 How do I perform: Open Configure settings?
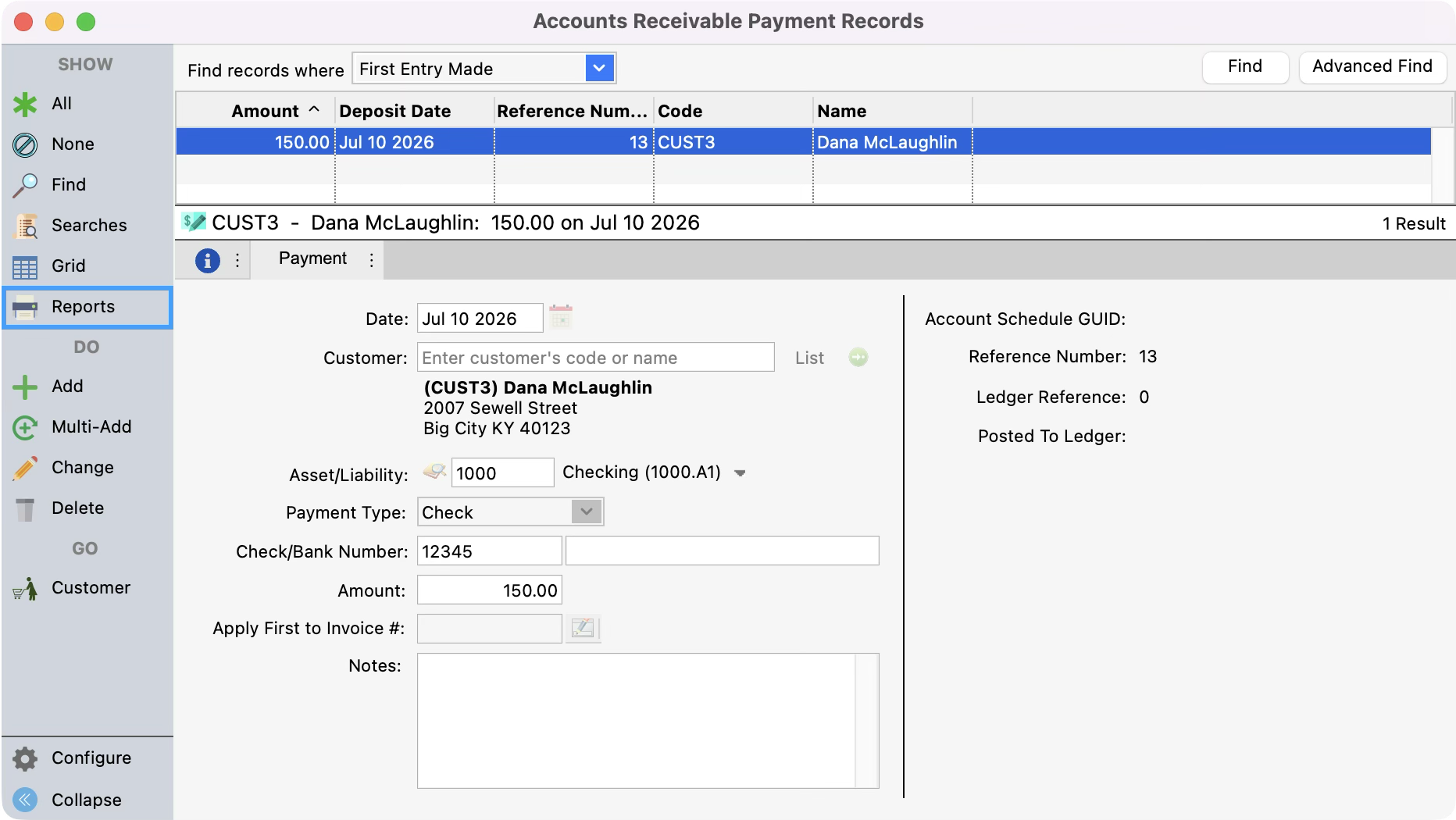tap(87, 758)
